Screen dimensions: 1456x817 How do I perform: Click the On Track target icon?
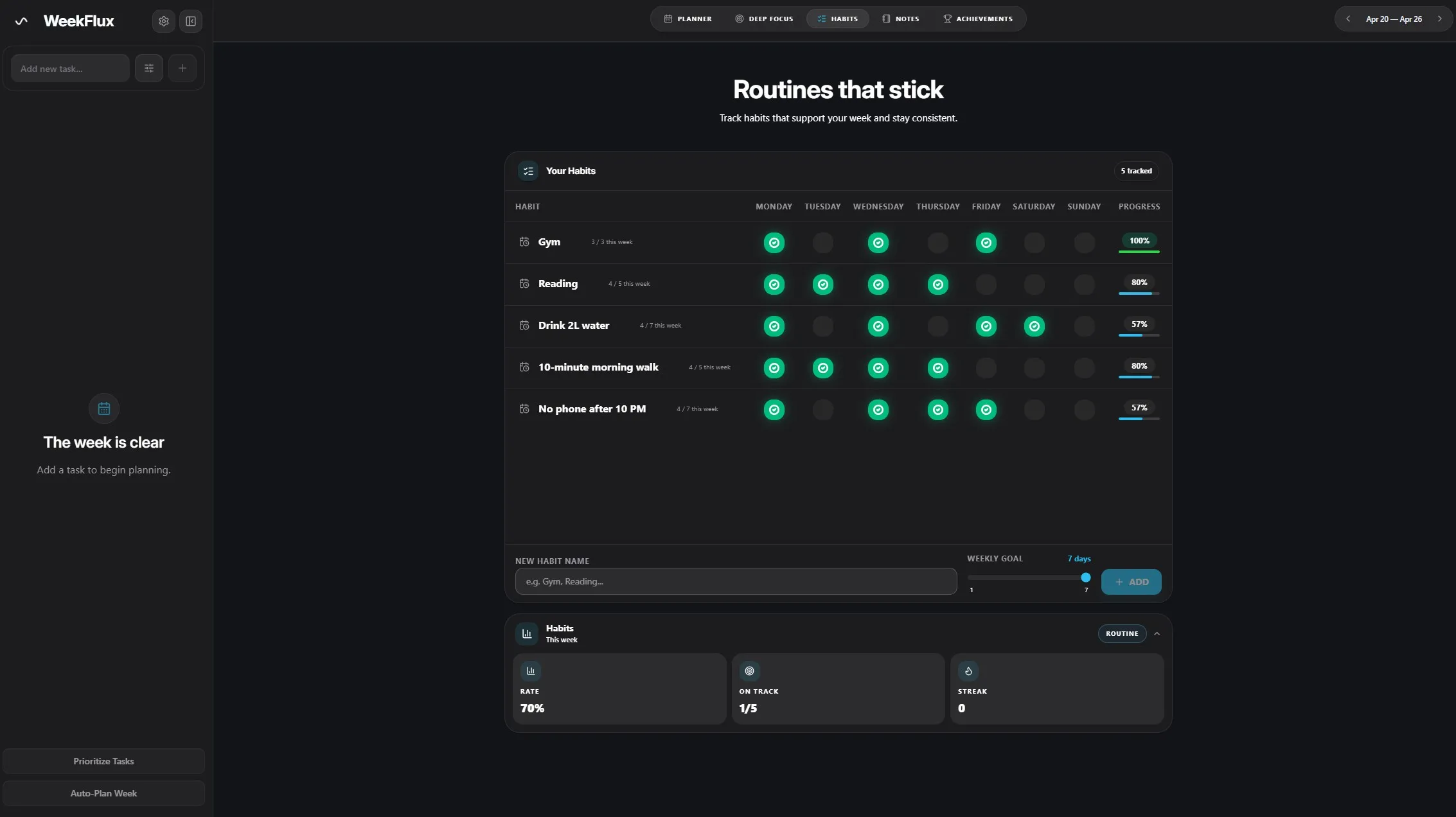[x=749, y=671]
